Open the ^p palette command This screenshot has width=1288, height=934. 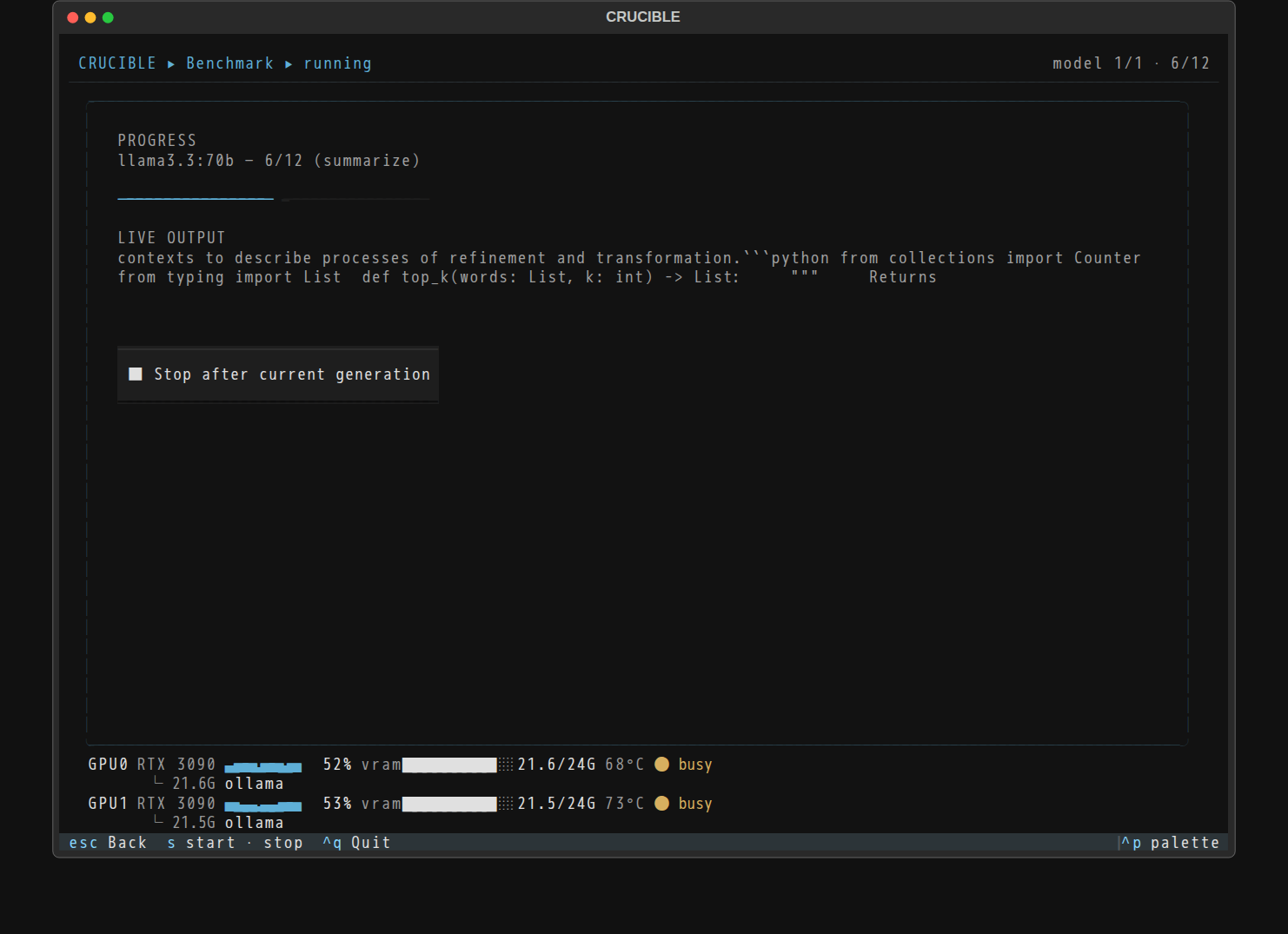tap(1170, 843)
